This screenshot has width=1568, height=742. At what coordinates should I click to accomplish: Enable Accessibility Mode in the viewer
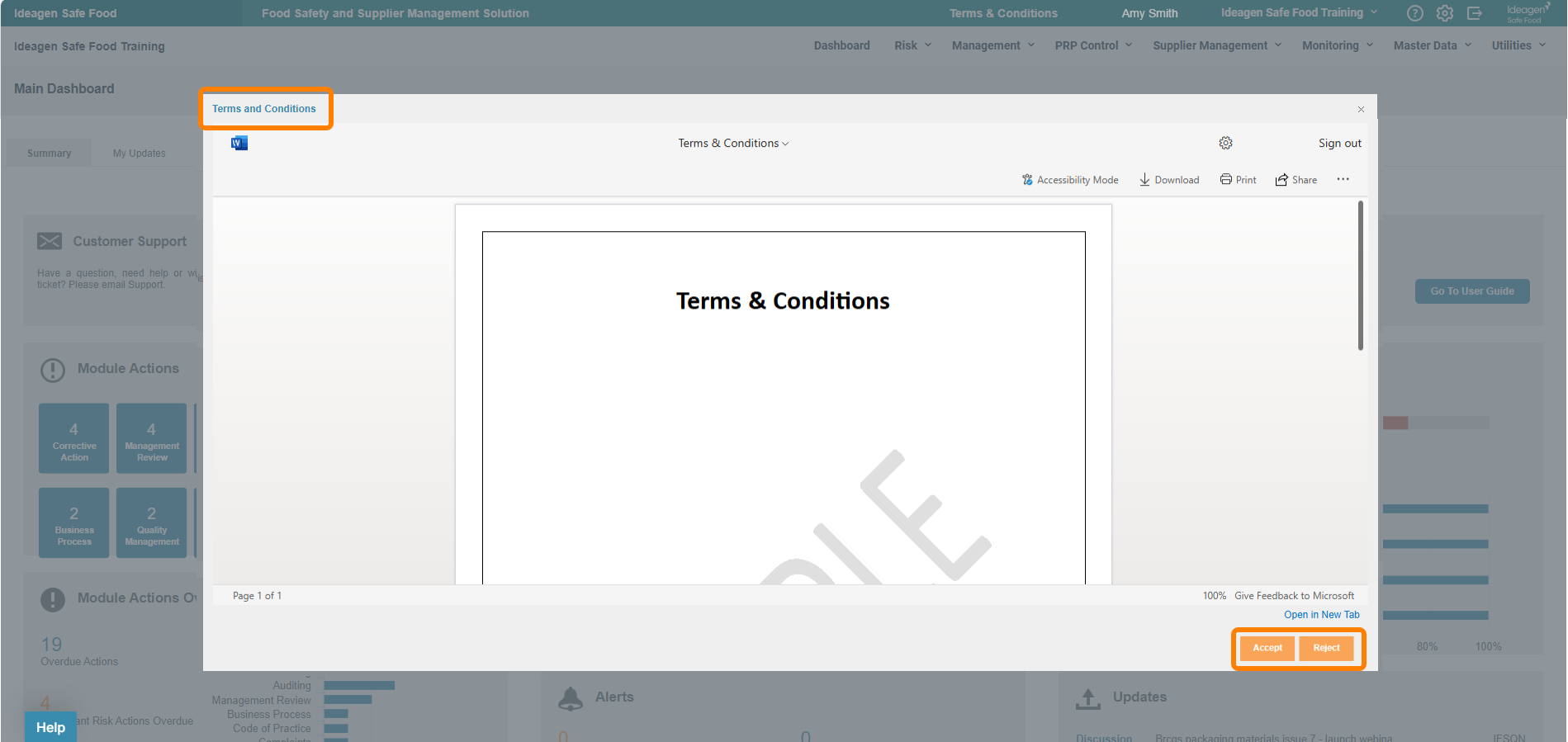click(1069, 180)
